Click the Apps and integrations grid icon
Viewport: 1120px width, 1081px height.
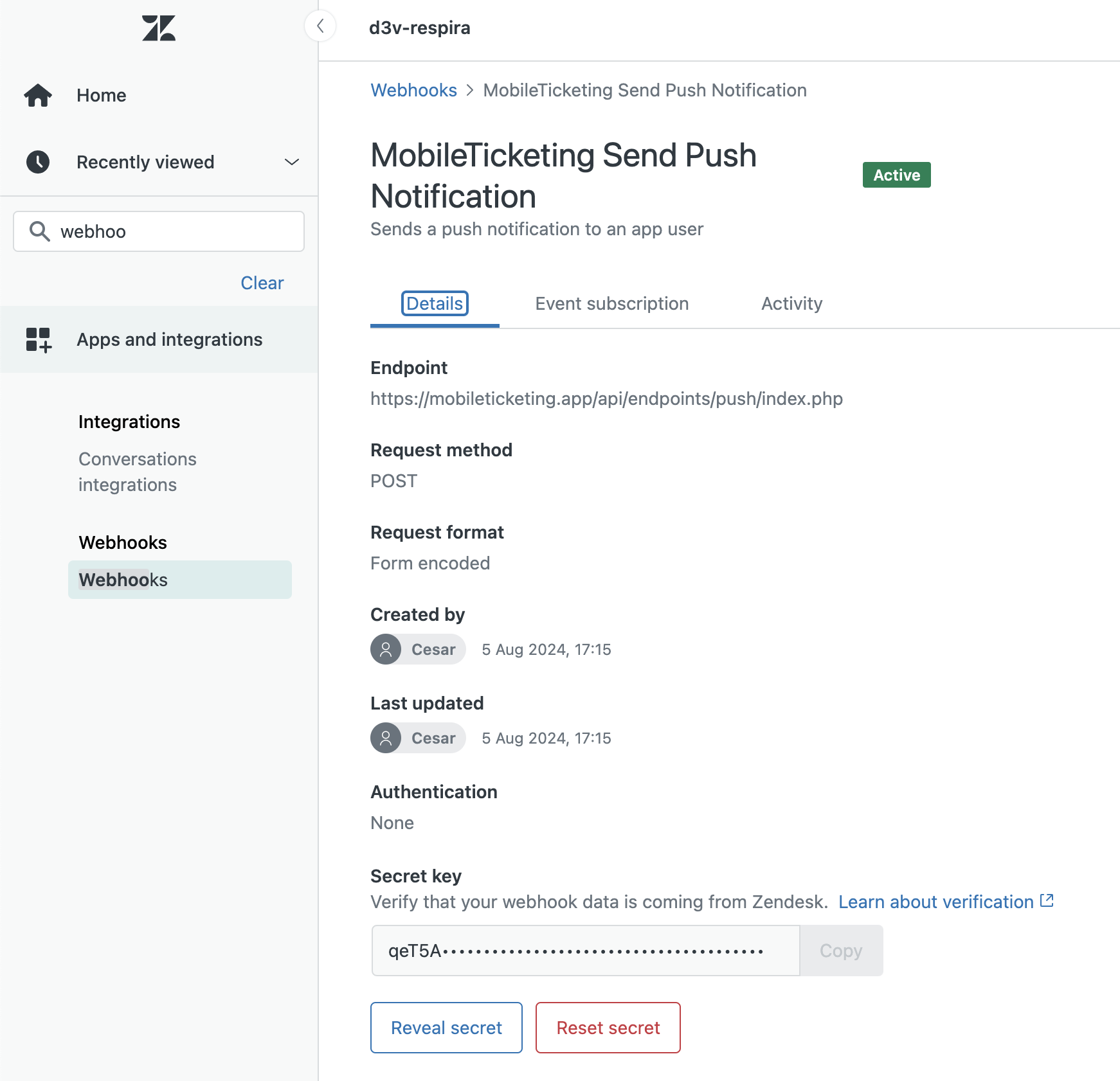click(x=38, y=340)
